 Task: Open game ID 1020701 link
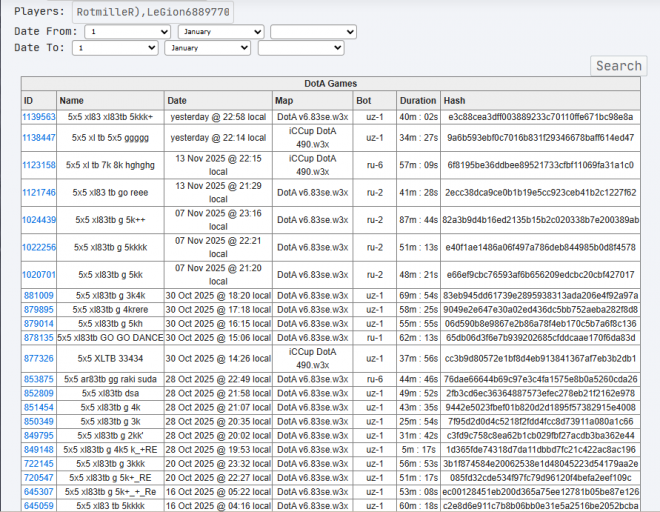coord(39,275)
